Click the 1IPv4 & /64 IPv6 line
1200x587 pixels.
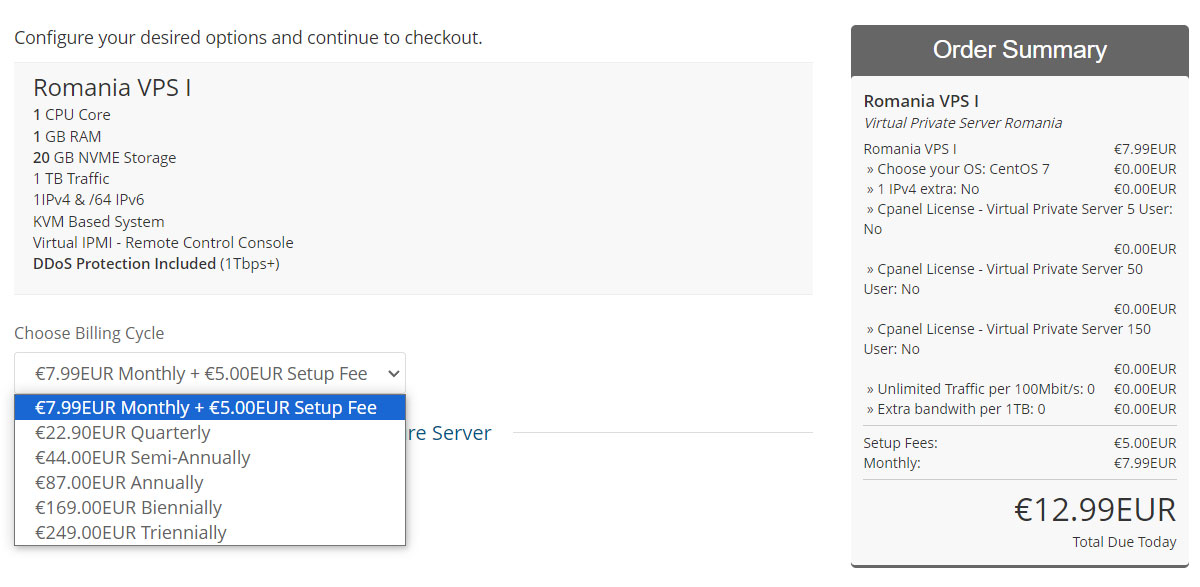(89, 200)
